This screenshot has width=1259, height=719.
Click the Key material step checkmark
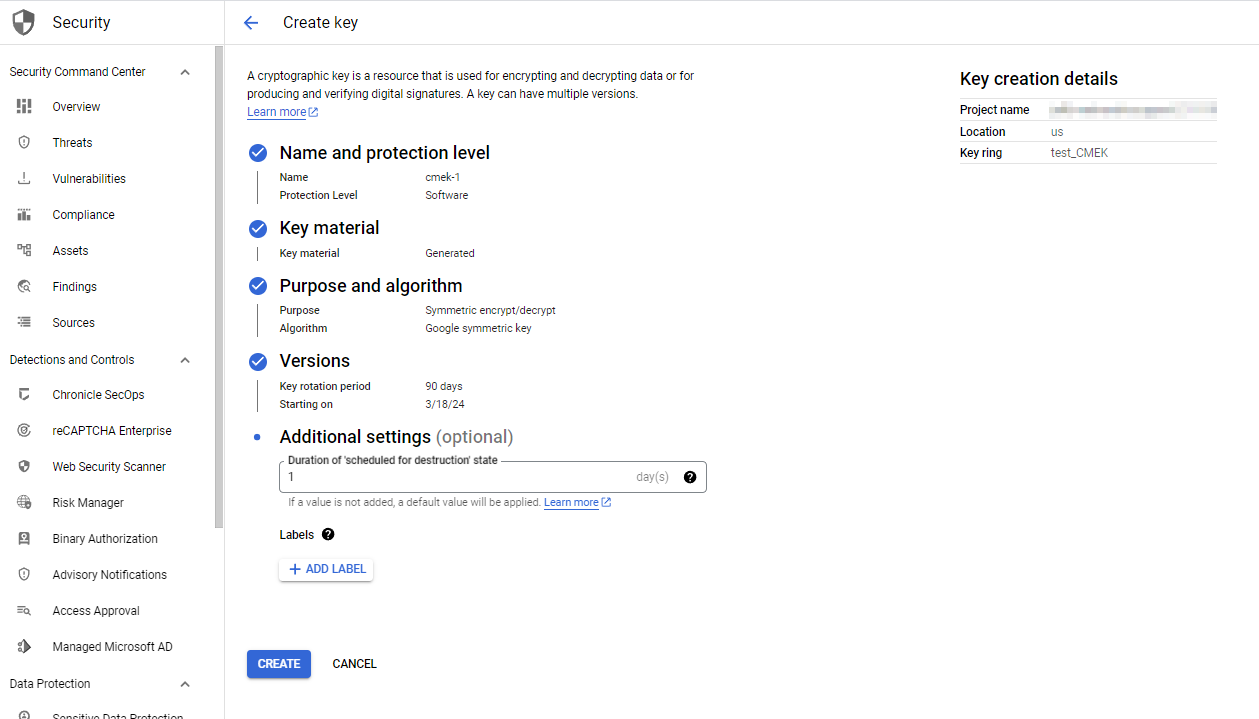tap(258, 228)
